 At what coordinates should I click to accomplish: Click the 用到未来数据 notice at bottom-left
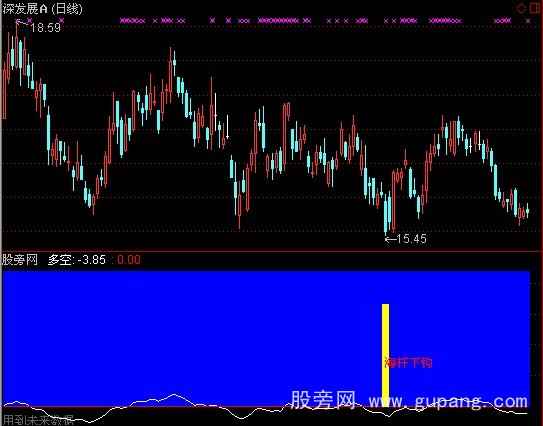pyautogui.click(x=38, y=420)
